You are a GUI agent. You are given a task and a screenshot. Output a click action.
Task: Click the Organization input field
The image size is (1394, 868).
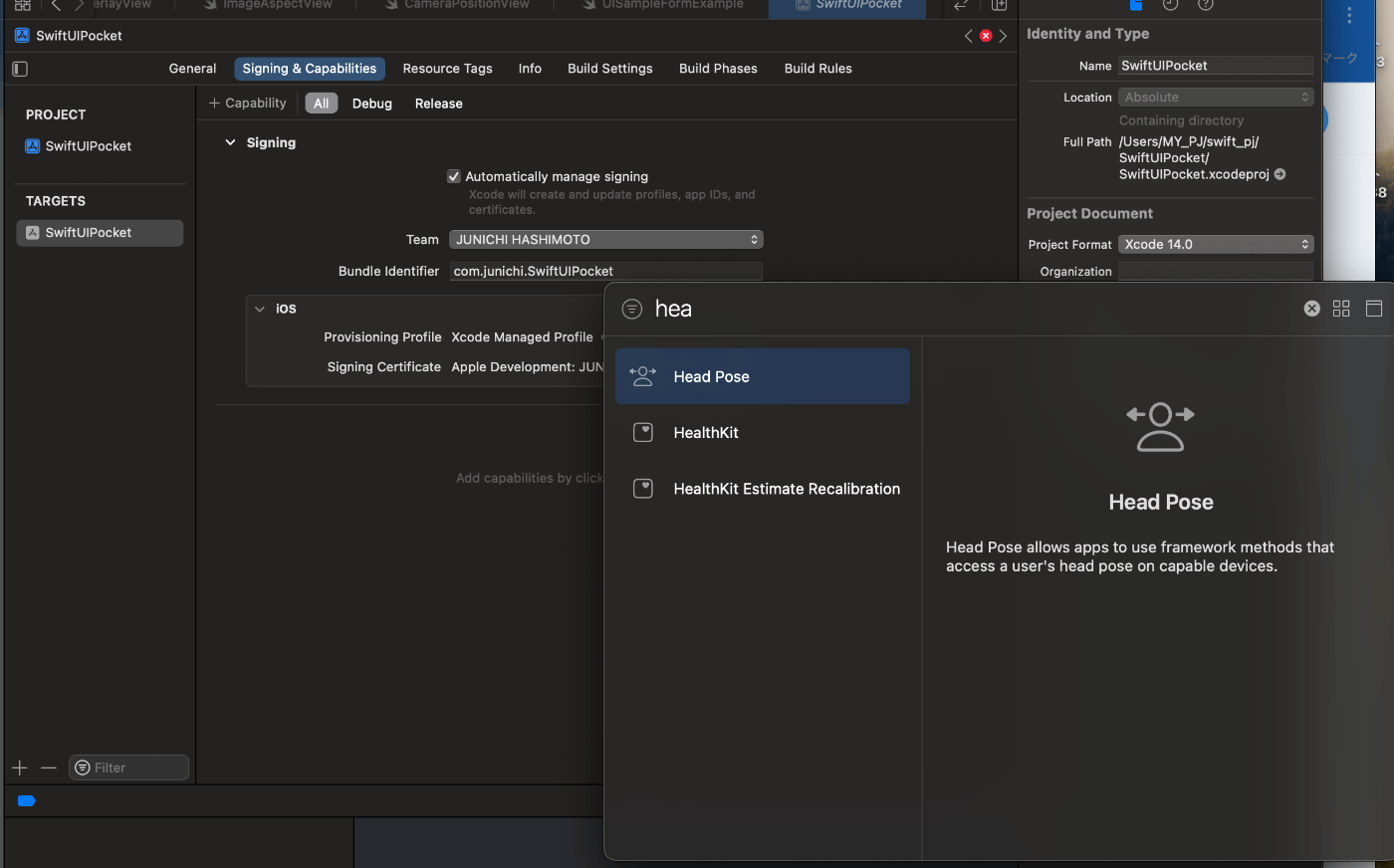click(1216, 271)
